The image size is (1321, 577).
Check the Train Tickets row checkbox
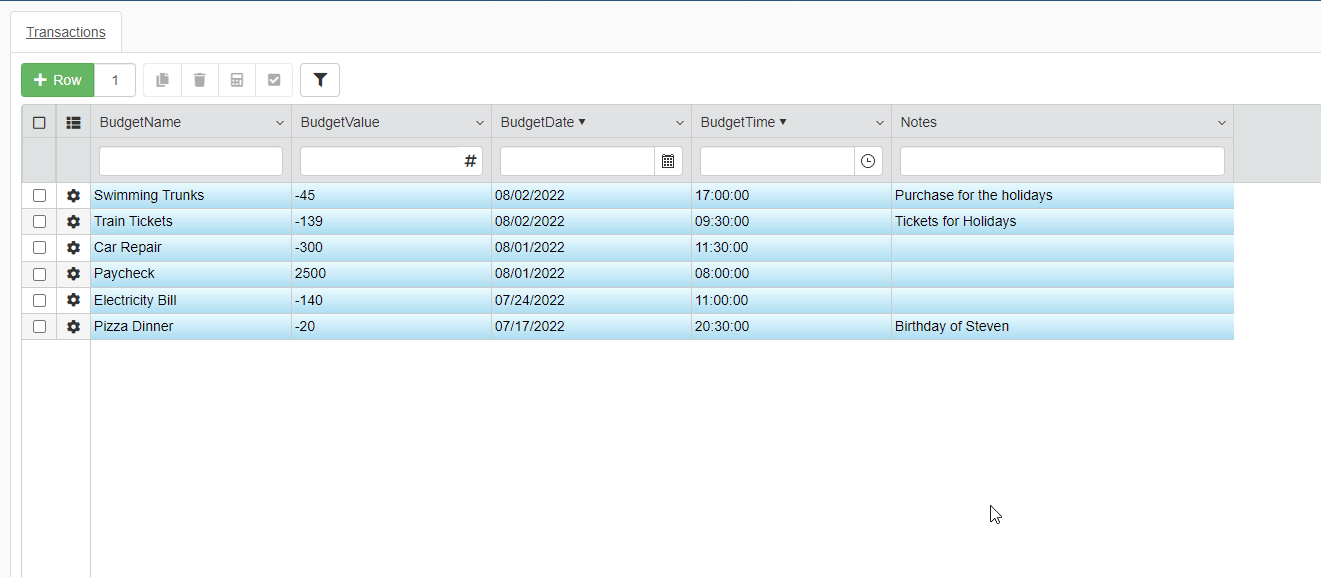tap(39, 222)
